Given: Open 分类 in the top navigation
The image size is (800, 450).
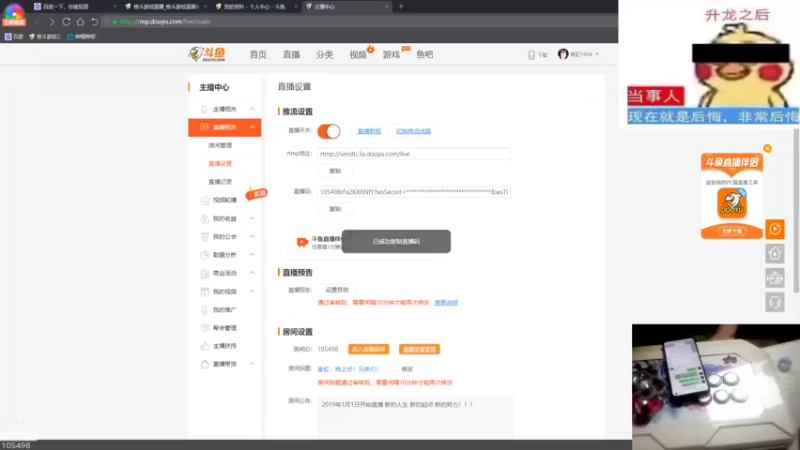Looking at the screenshot, I should [x=324, y=55].
